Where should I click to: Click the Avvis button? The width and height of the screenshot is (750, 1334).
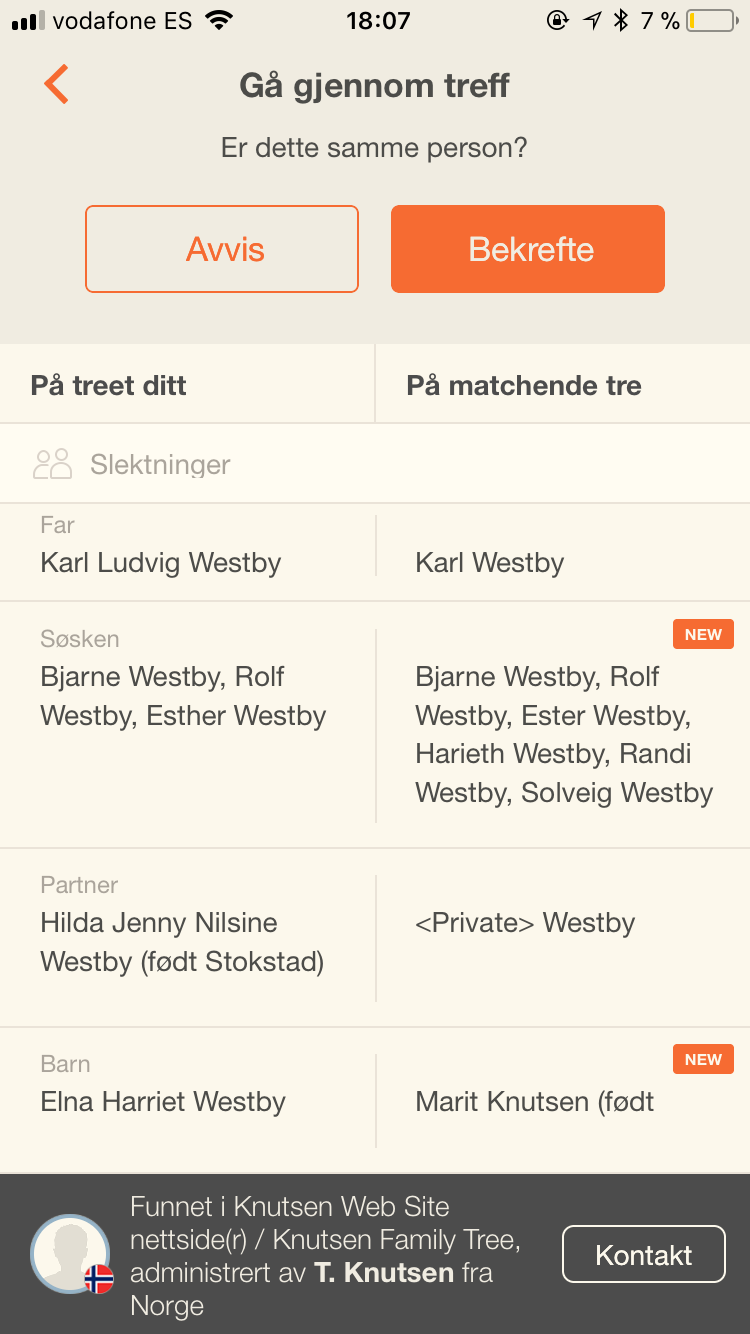222,249
